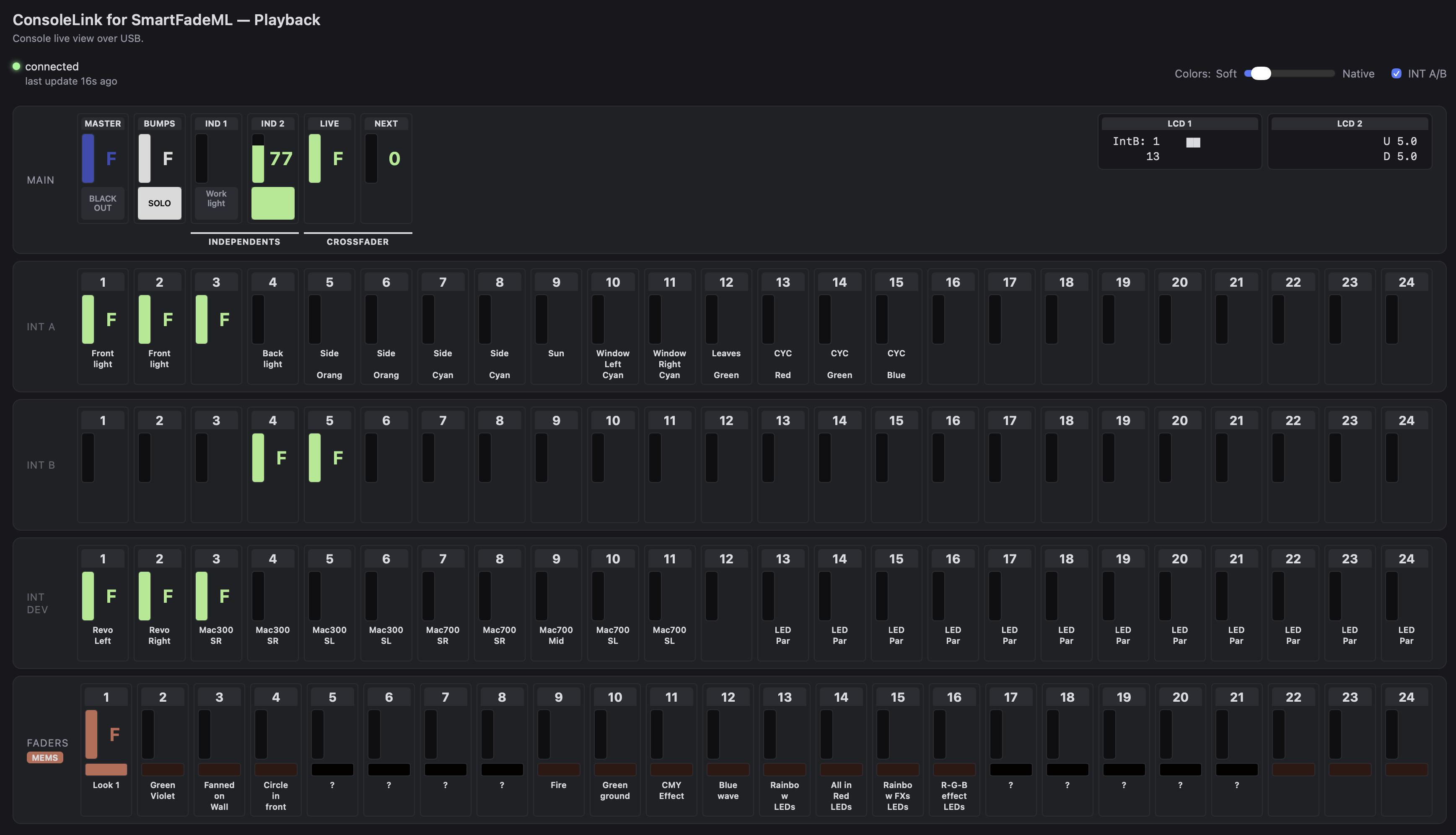Click the Fire memory bump button
The width and height of the screenshot is (1456, 835).
point(558,770)
